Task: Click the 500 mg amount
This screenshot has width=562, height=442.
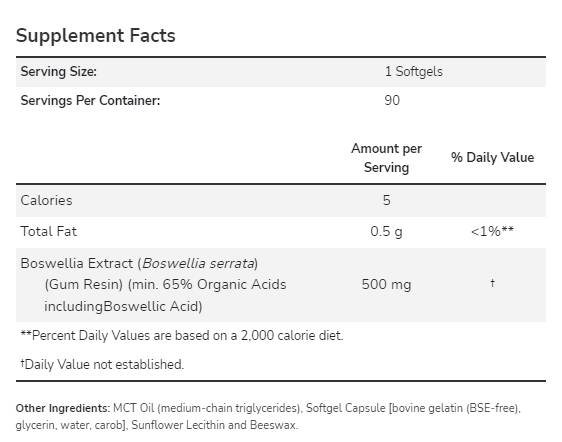Action: (386, 285)
